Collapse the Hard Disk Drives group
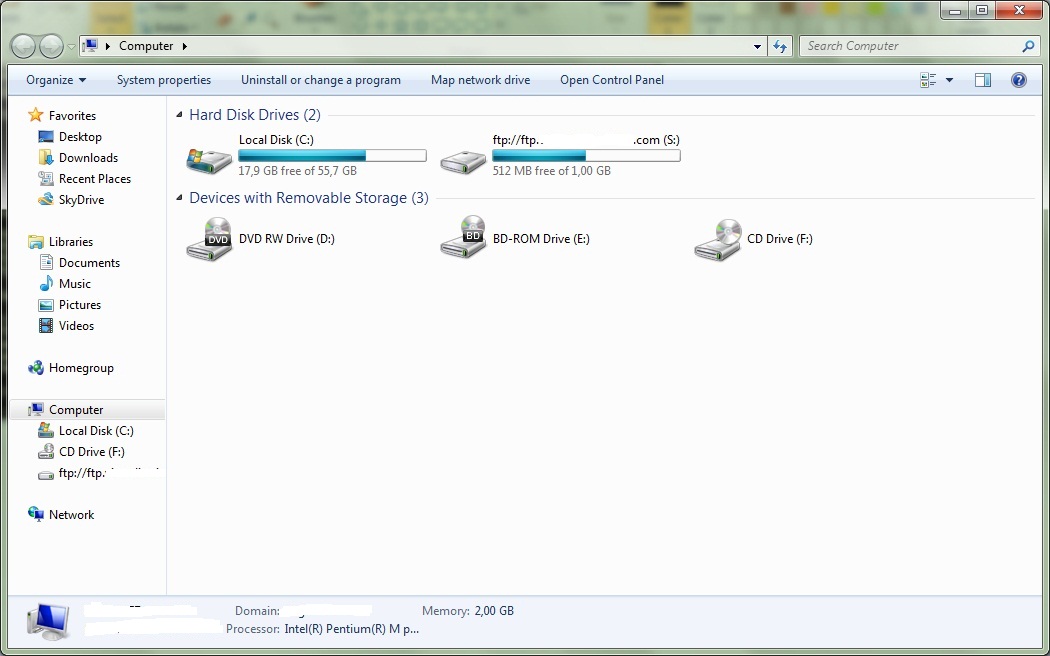The image size is (1050, 656). pyautogui.click(x=180, y=116)
